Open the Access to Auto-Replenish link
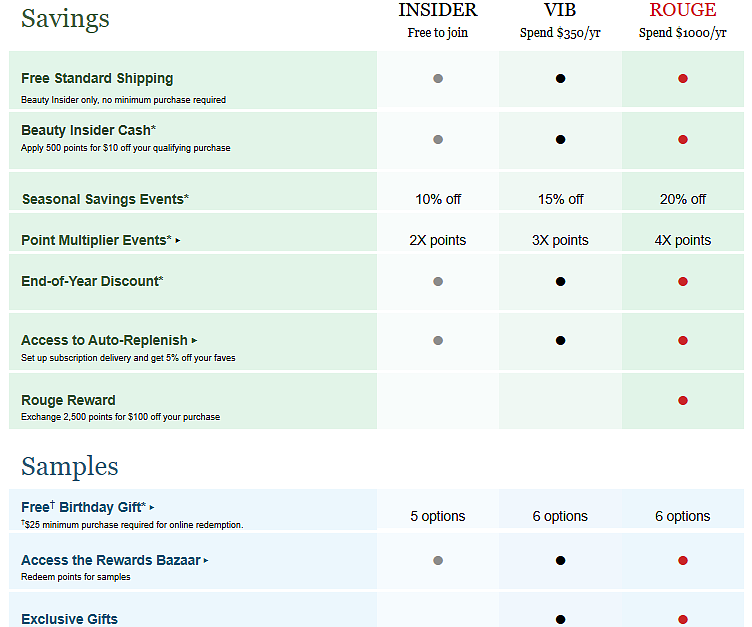Viewport: 752px width, 627px height. click(105, 340)
